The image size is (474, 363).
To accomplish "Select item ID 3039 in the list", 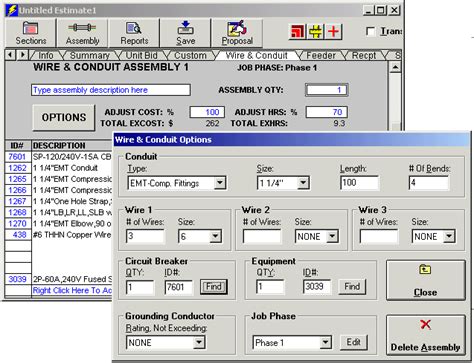I will pos(18,279).
